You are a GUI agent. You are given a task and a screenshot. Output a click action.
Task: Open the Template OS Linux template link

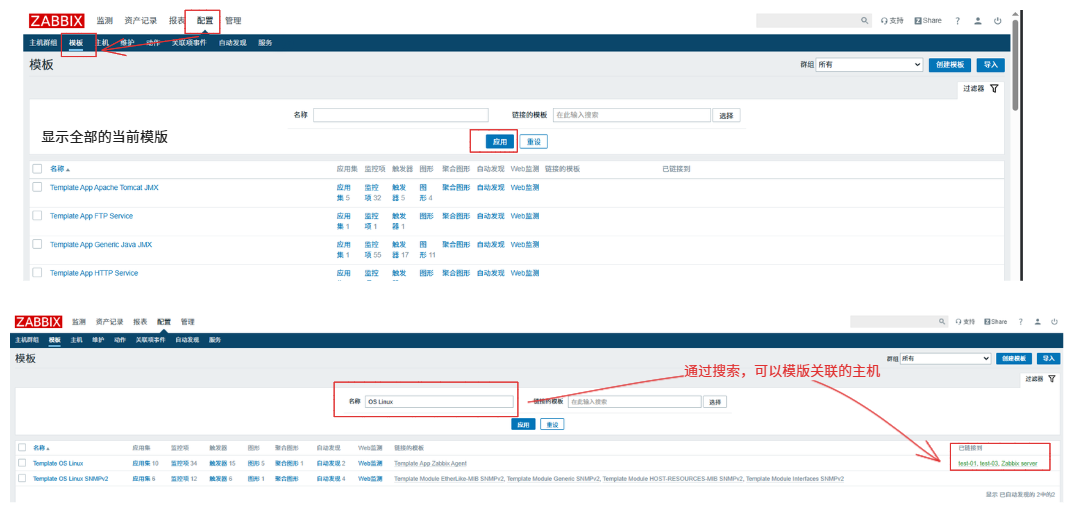tap(58, 463)
